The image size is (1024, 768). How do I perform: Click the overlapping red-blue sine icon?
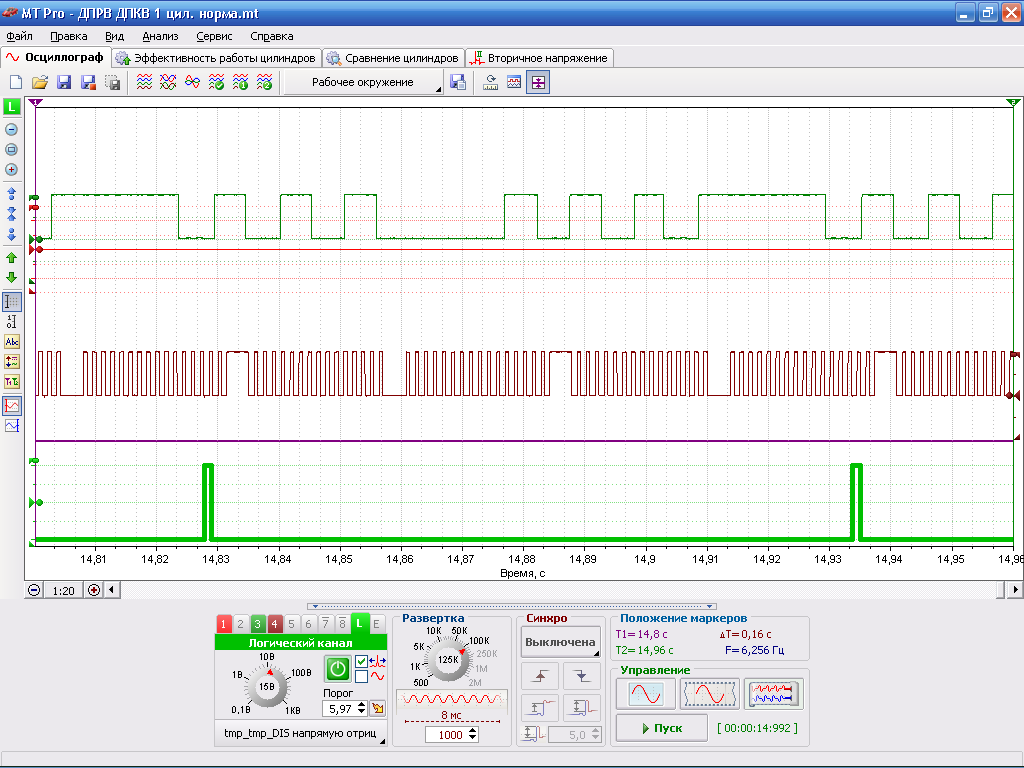pyautogui.click(x=193, y=82)
